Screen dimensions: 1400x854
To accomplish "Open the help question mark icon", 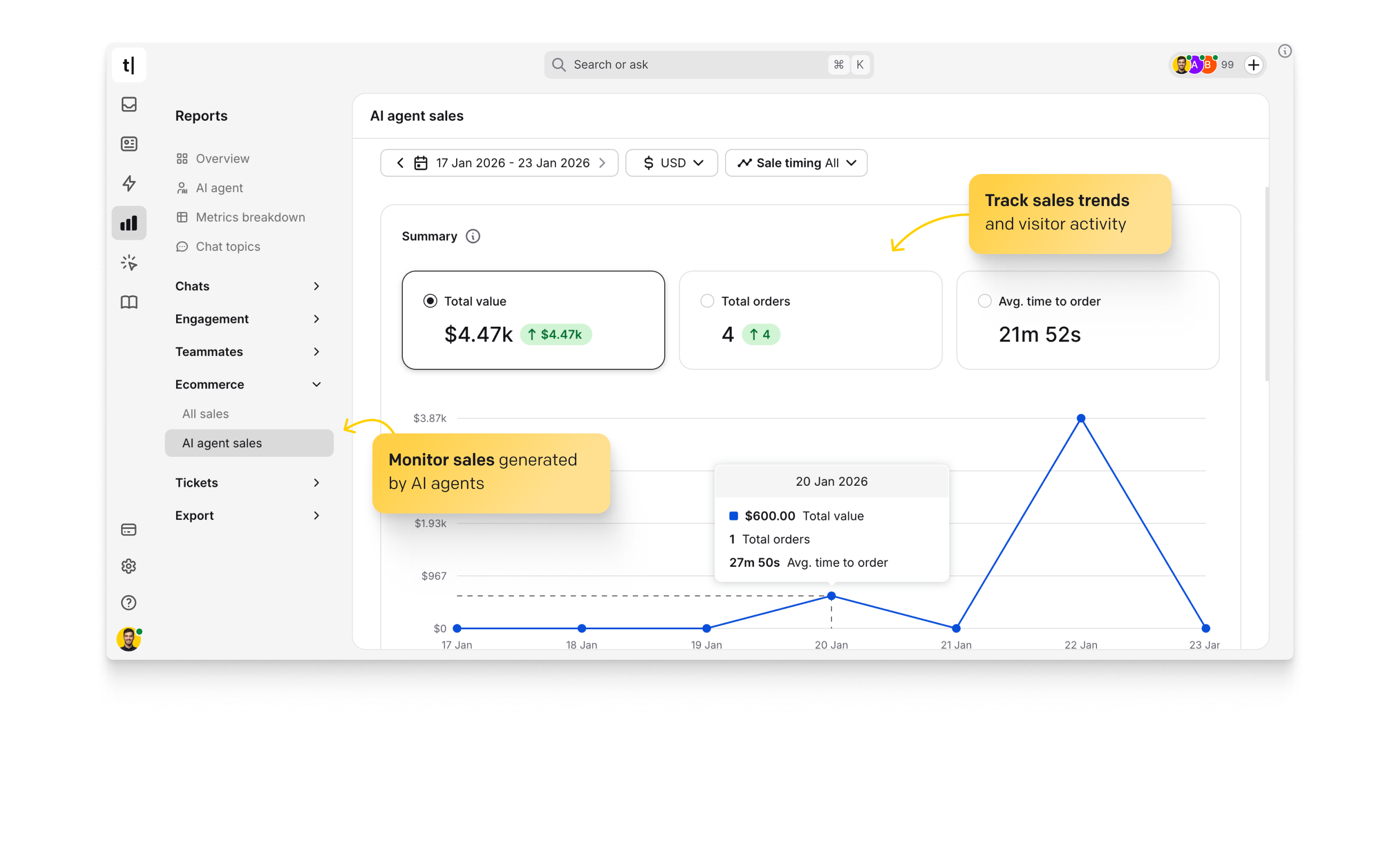I will pos(129,603).
